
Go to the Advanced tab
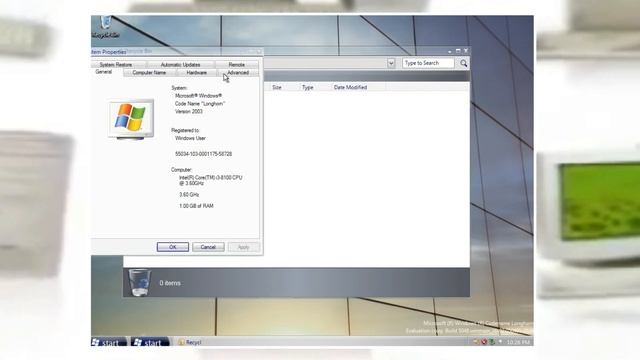coord(238,73)
